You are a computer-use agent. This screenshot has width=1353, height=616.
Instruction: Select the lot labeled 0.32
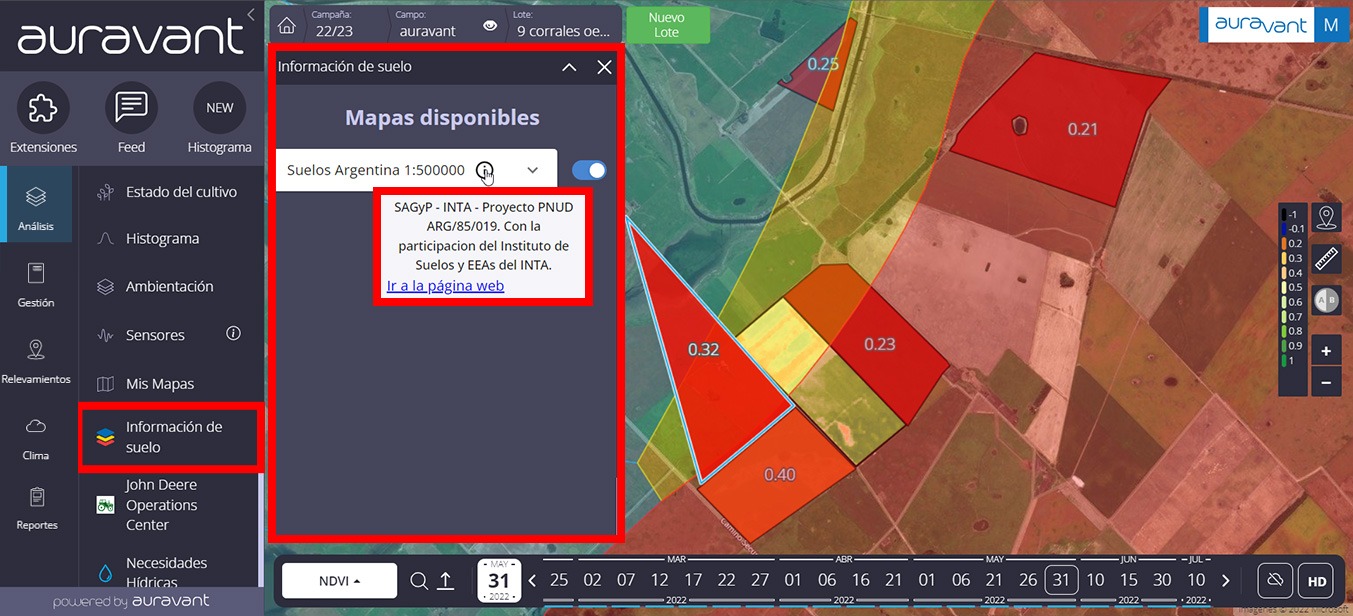[704, 350]
